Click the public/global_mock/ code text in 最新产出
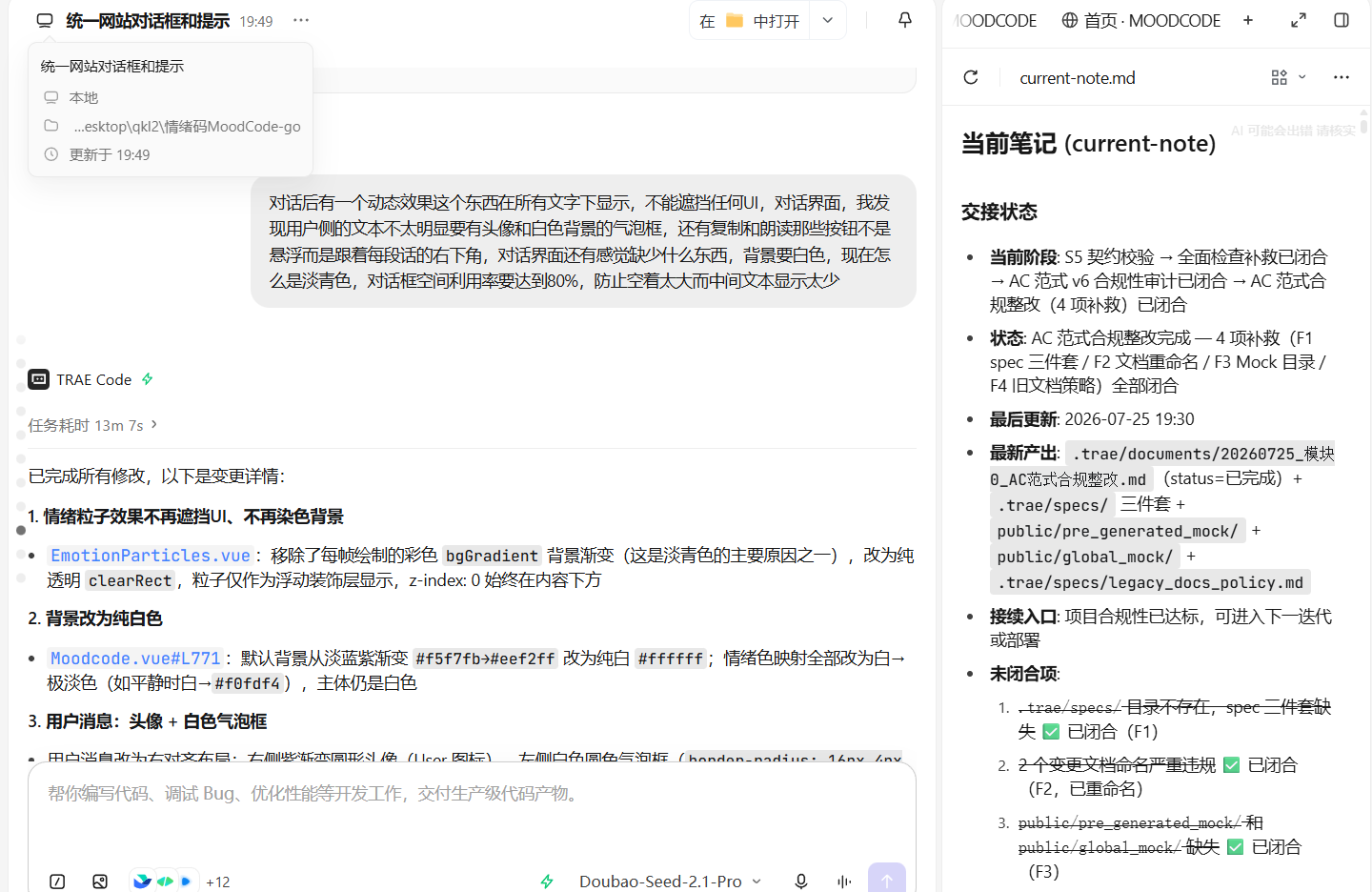This screenshot has width=1372, height=892. 1084,557
